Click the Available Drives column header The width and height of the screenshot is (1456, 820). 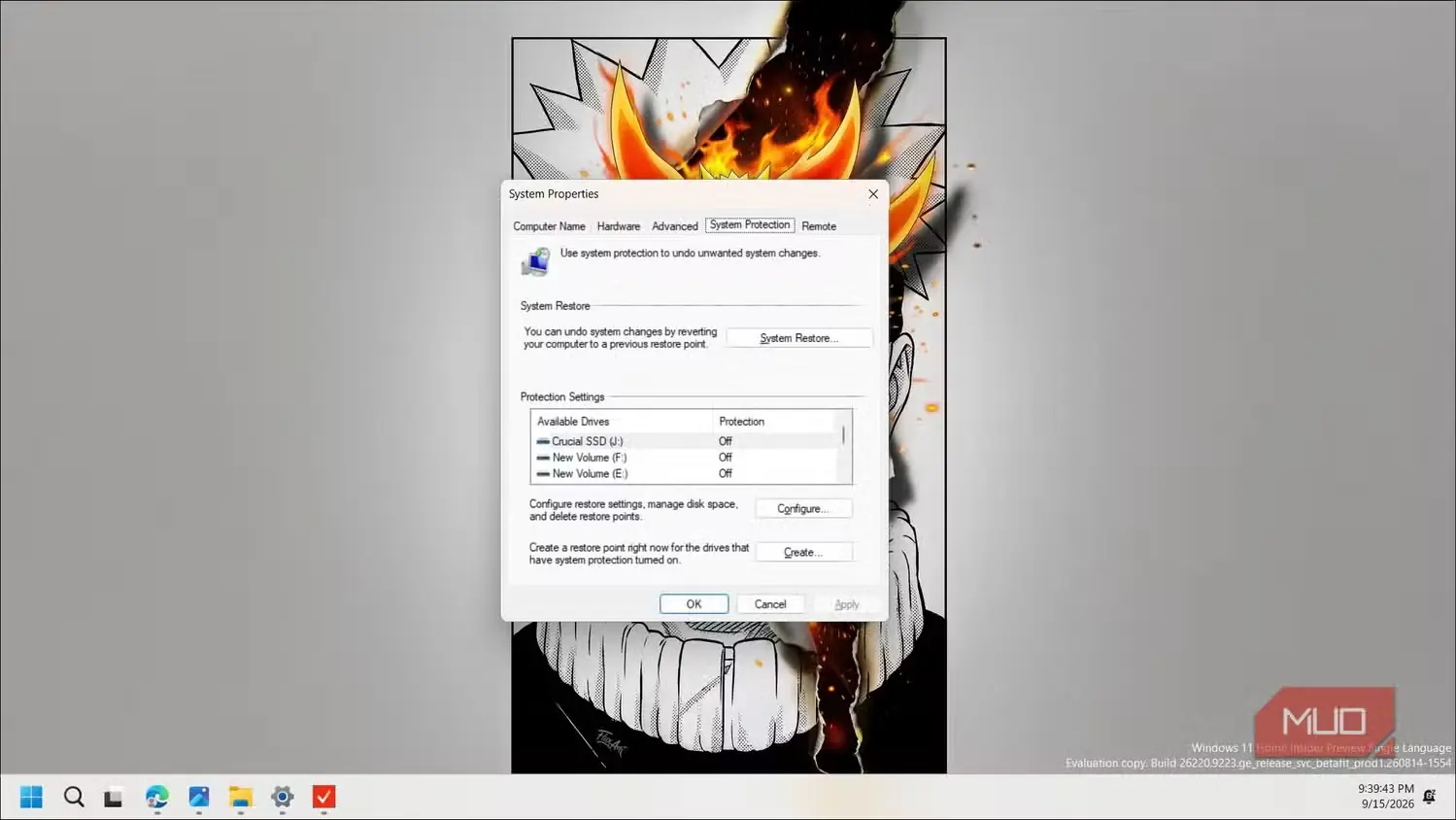coord(622,422)
